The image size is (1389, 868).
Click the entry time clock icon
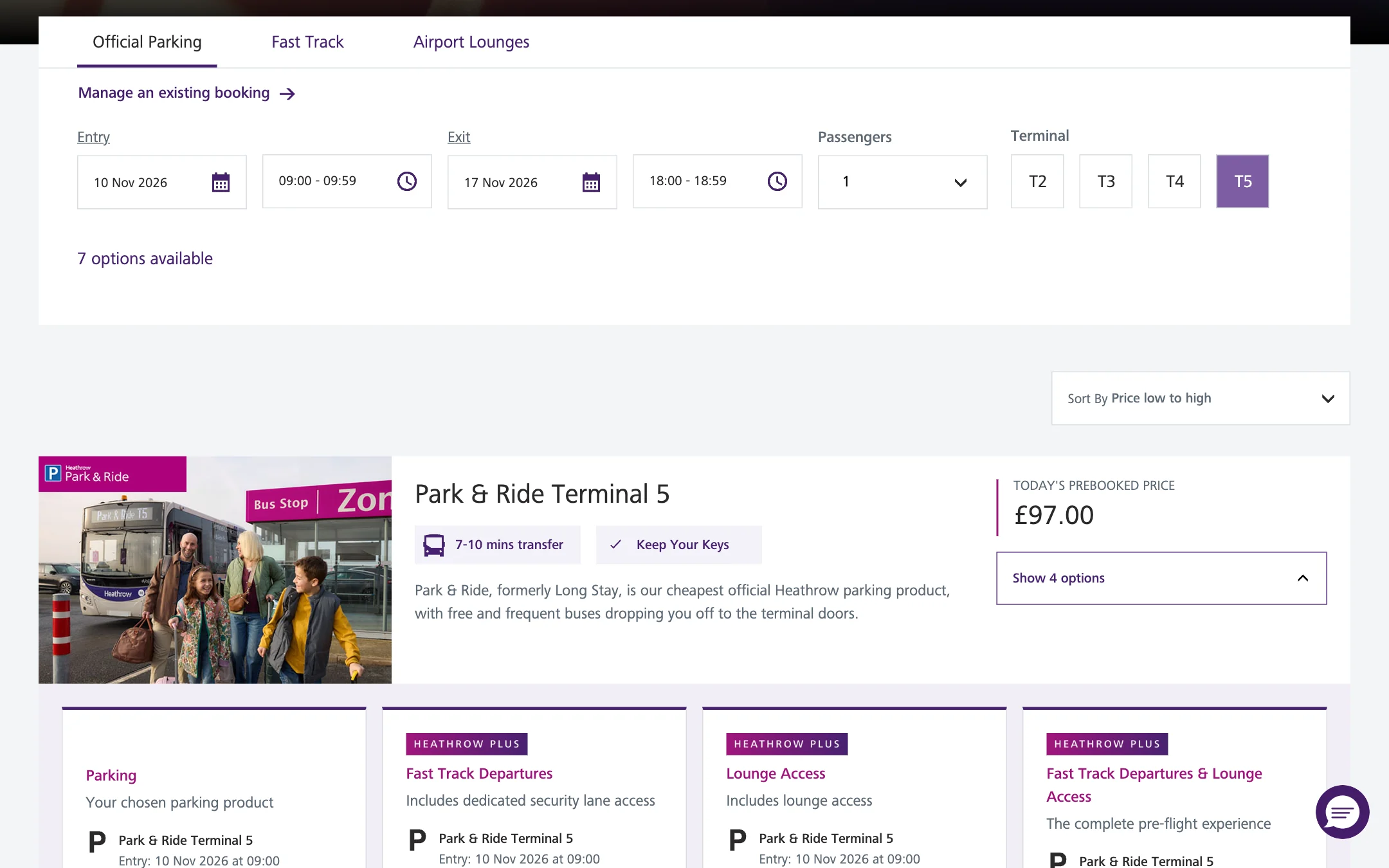coord(406,181)
